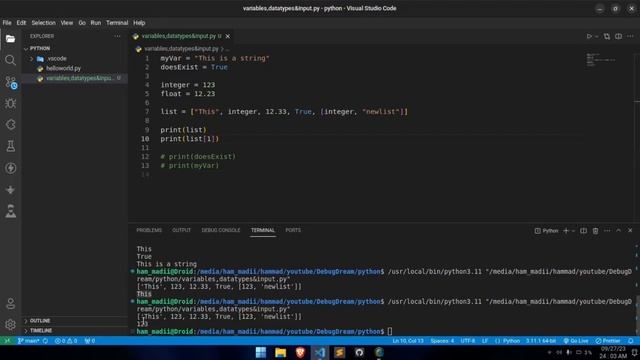Viewport: 640px width, 360px height.
Task: Open notifications bell in status bar
Action: point(631,341)
